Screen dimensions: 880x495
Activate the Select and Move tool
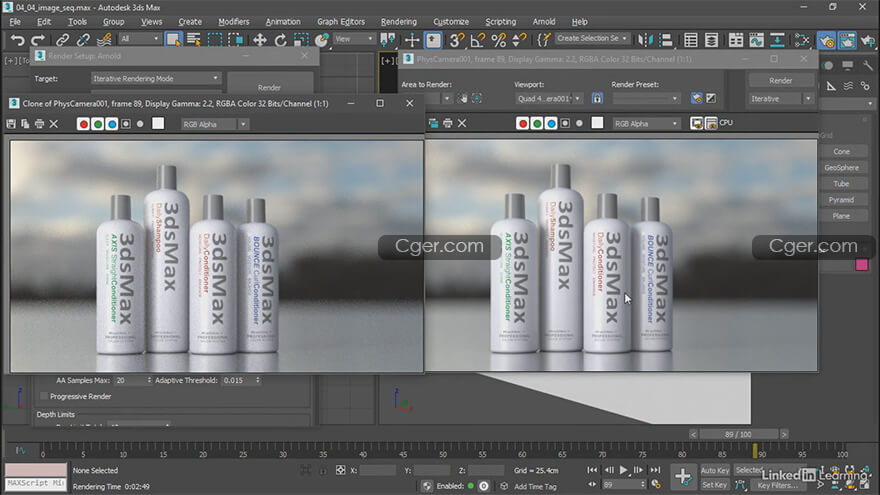(259, 40)
